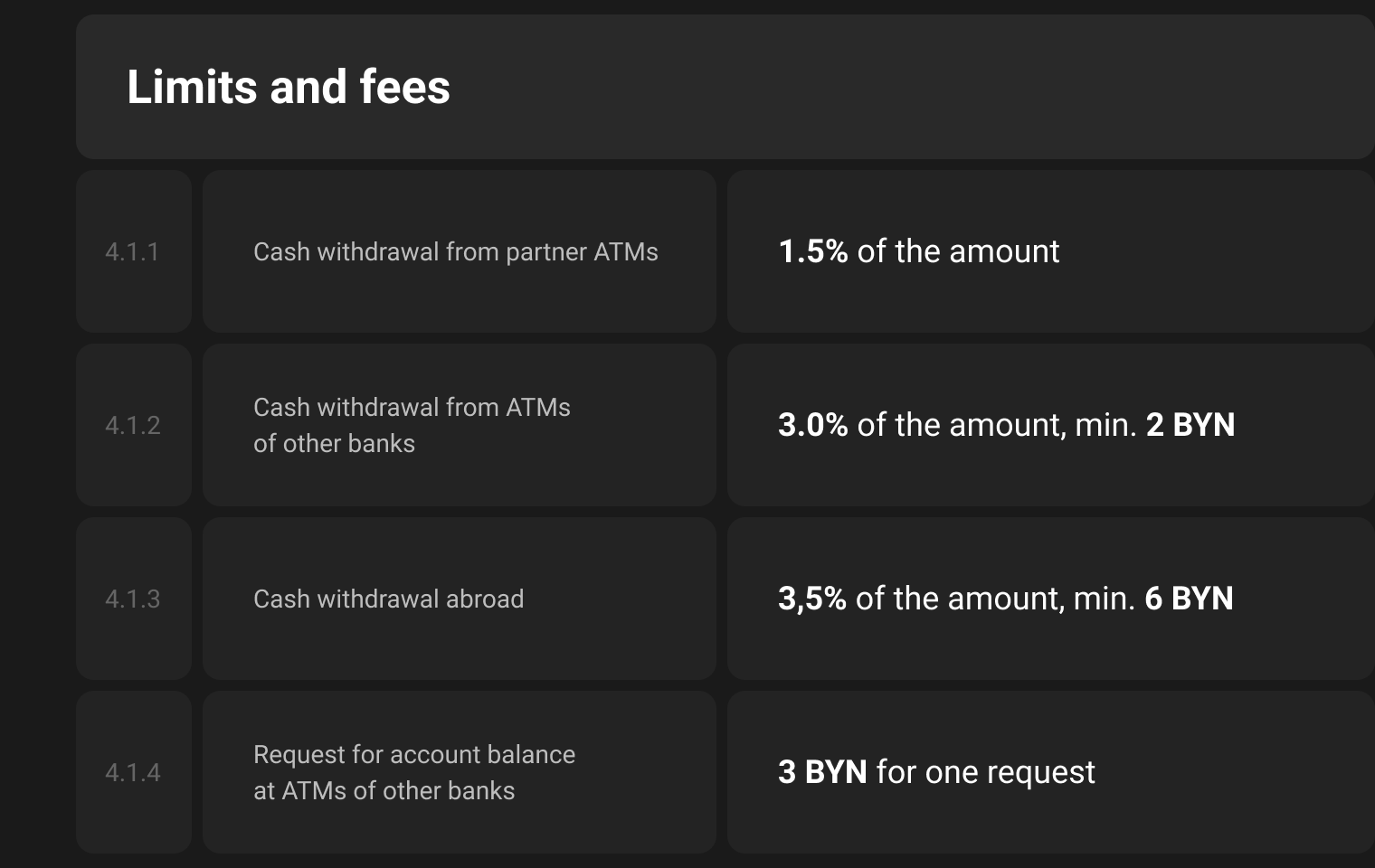Click 'min.' in the 3.0% fee cell
Image resolution: width=1375 pixels, height=868 pixels.
(x=1105, y=425)
